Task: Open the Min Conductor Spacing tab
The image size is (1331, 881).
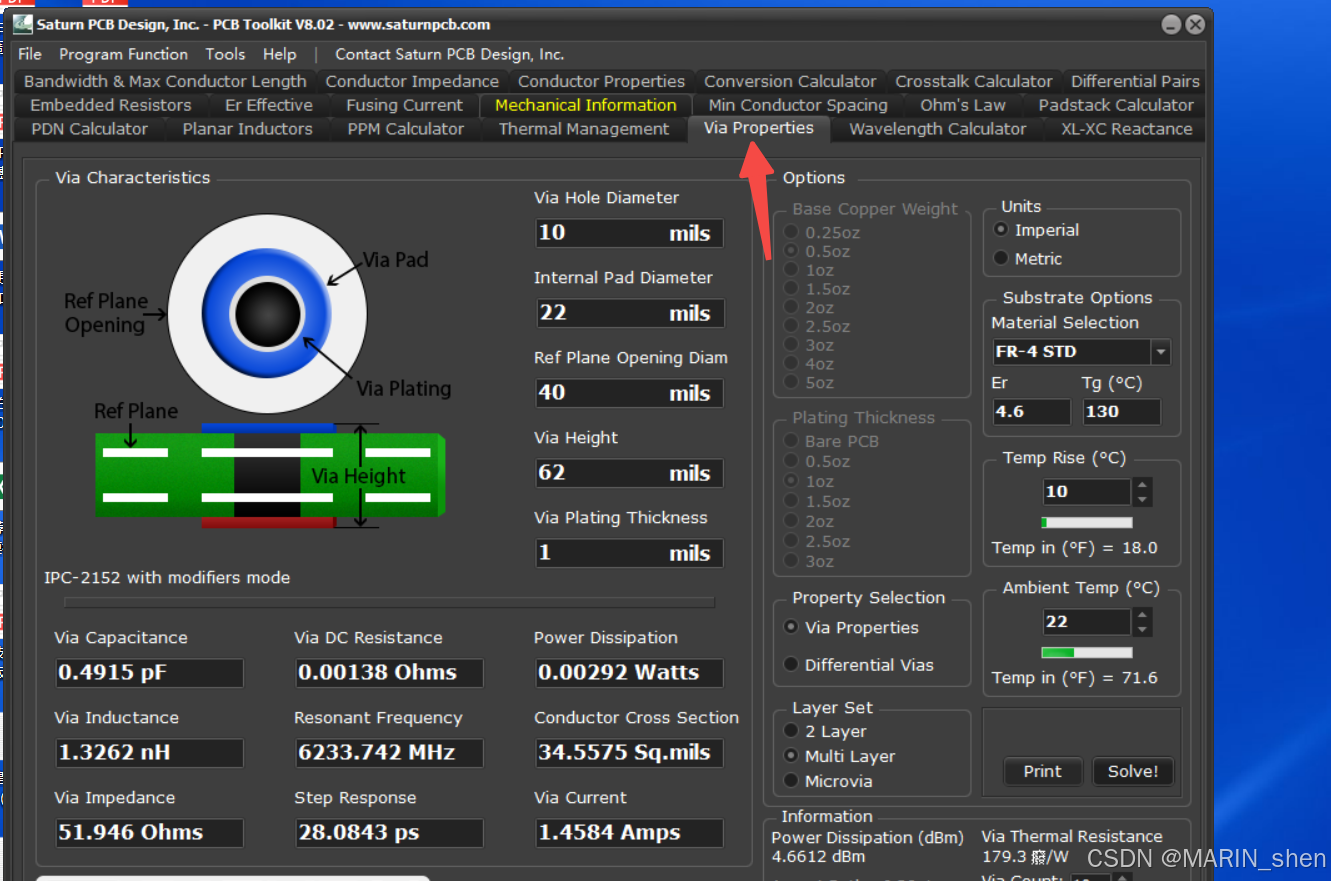Action: 798,105
